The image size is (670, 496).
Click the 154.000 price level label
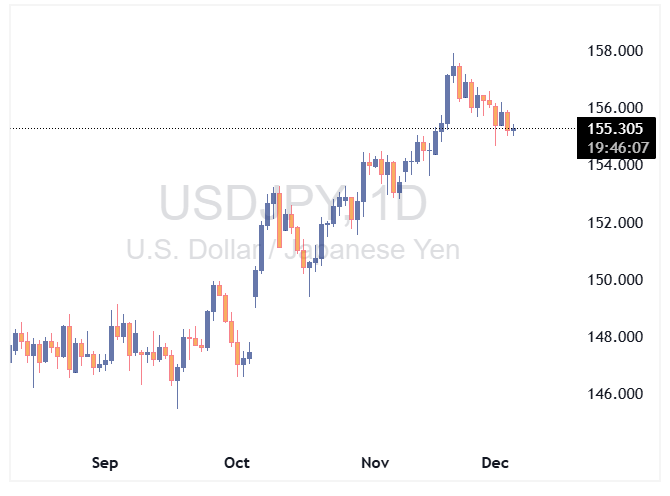point(614,165)
